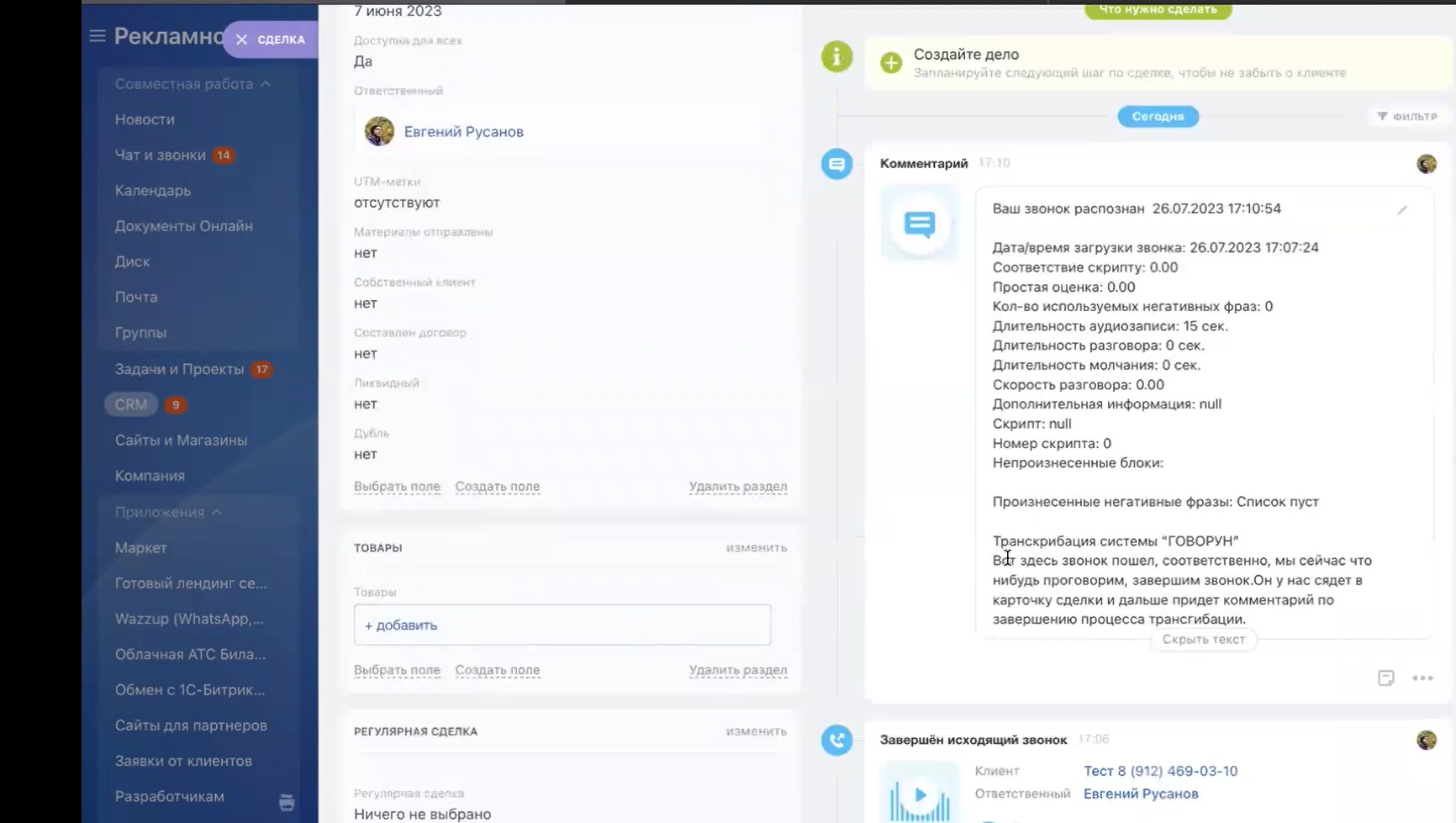Click the Сегодня date badge
The width and height of the screenshot is (1456, 823).
point(1158,117)
